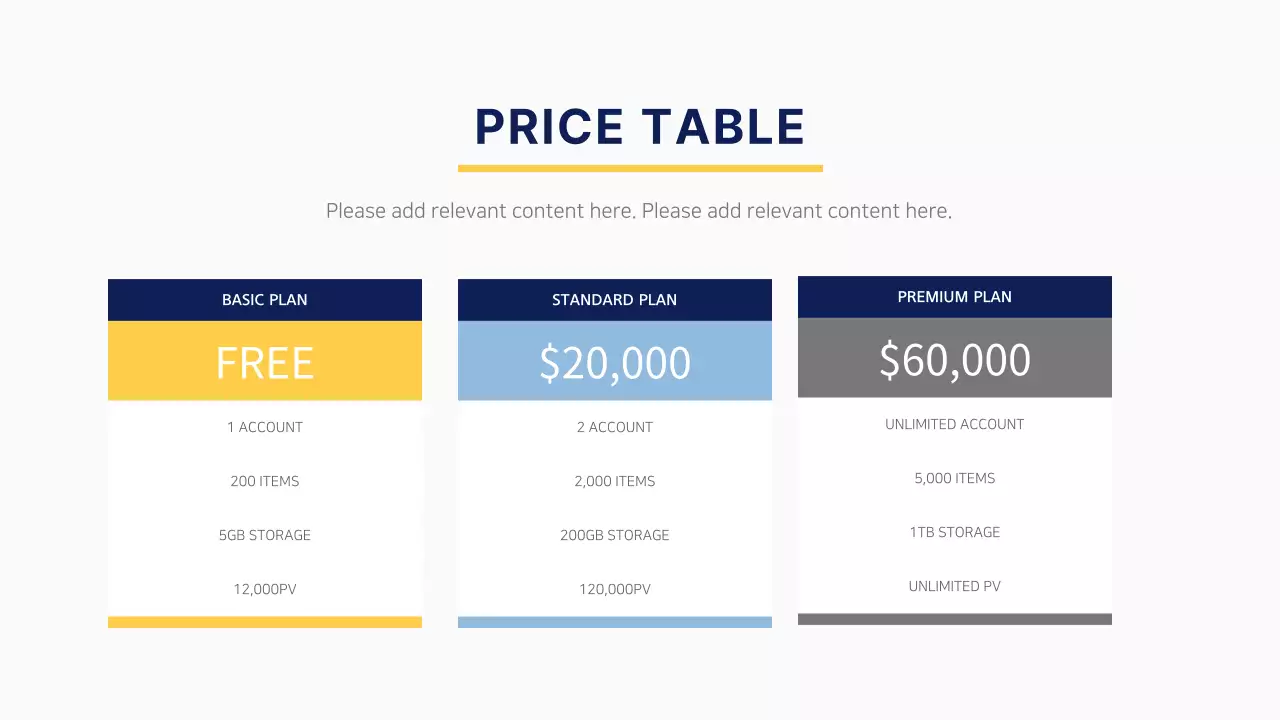1280x720 pixels.
Task: Select the UNLIMITED ACCOUNT feature row
Action: pos(955,424)
